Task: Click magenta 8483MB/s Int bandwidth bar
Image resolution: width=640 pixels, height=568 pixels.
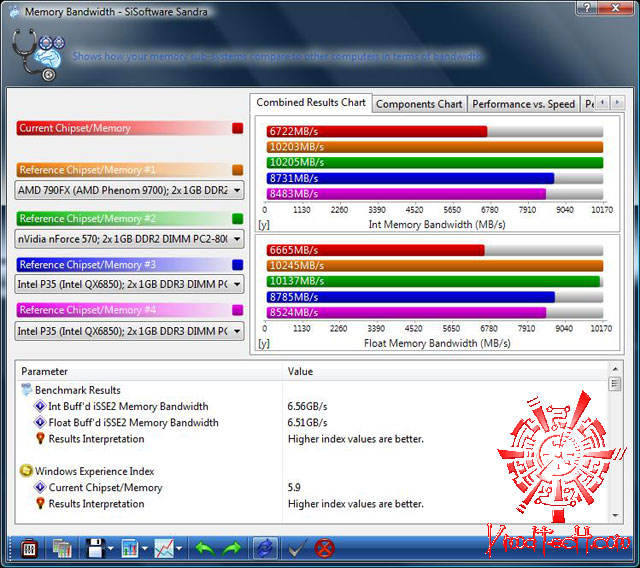Action: click(x=406, y=194)
